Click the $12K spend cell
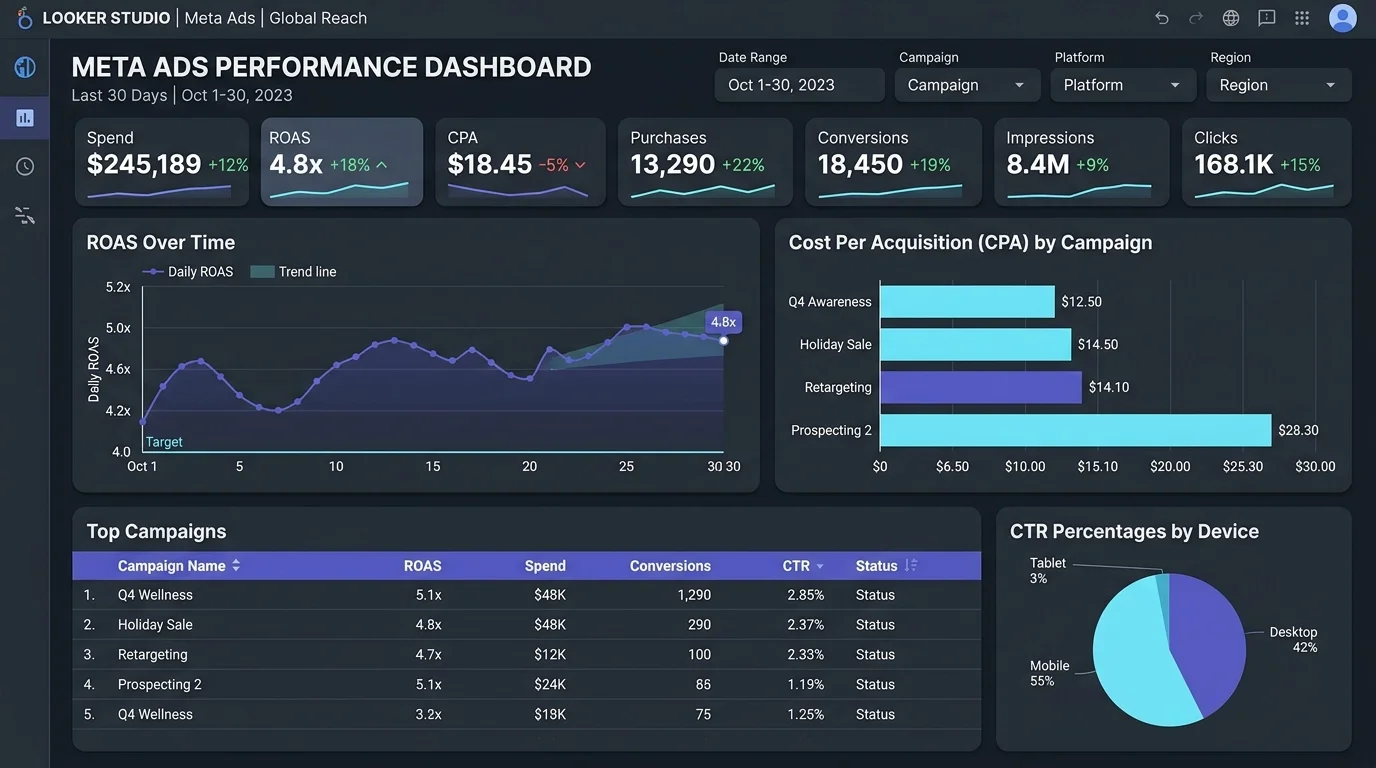This screenshot has height=768, width=1376. click(550, 655)
